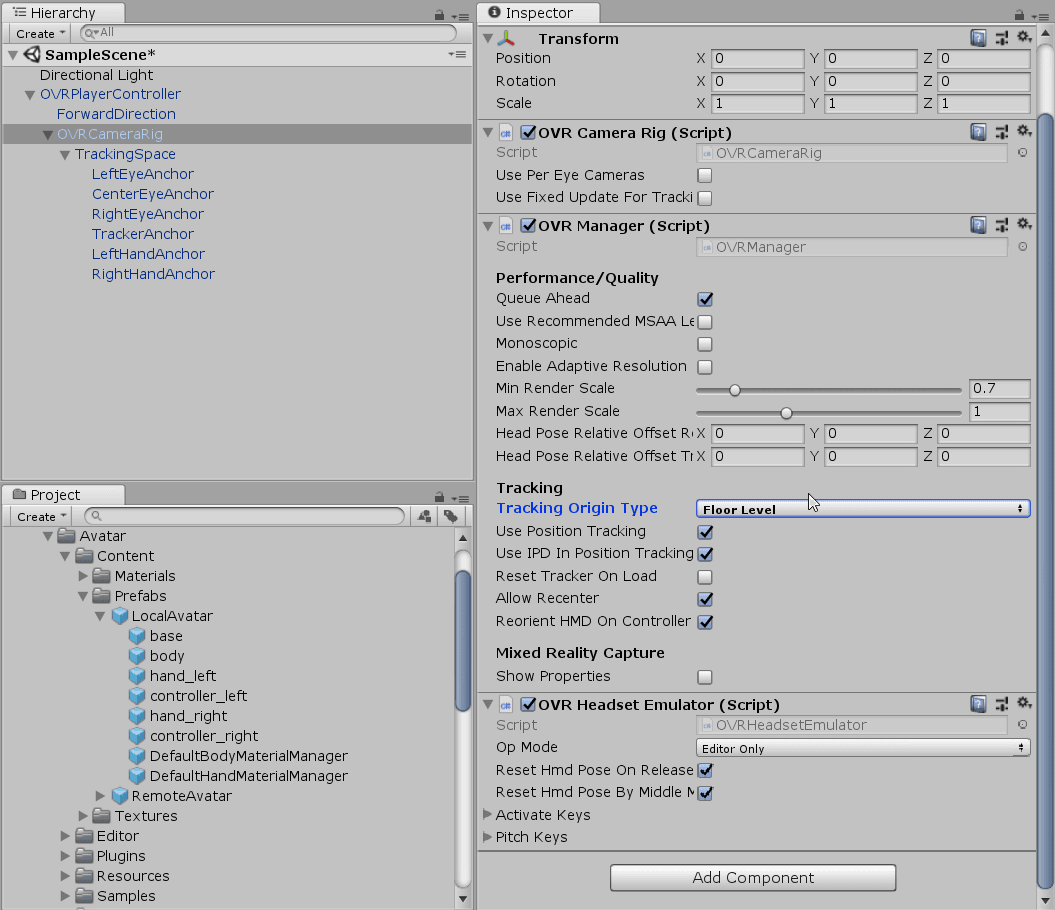Image resolution: width=1055 pixels, height=910 pixels.
Task: Expand Materials folder arrow
Action: pyautogui.click(x=83, y=575)
